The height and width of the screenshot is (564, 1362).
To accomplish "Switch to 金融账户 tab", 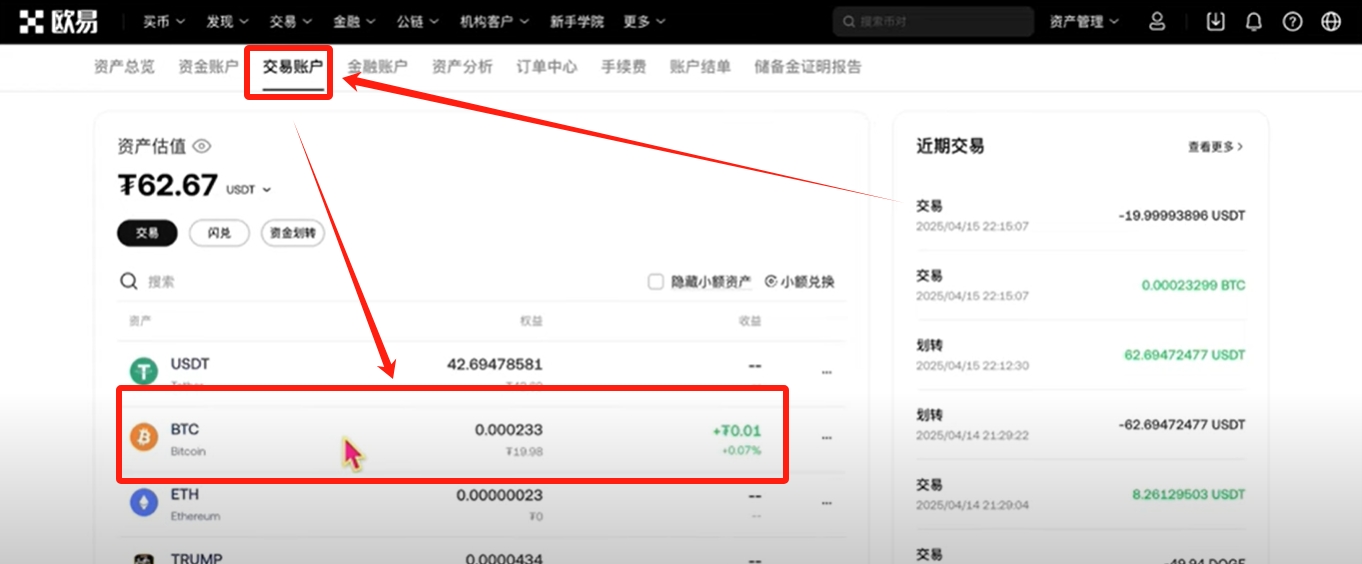I will click(x=377, y=67).
